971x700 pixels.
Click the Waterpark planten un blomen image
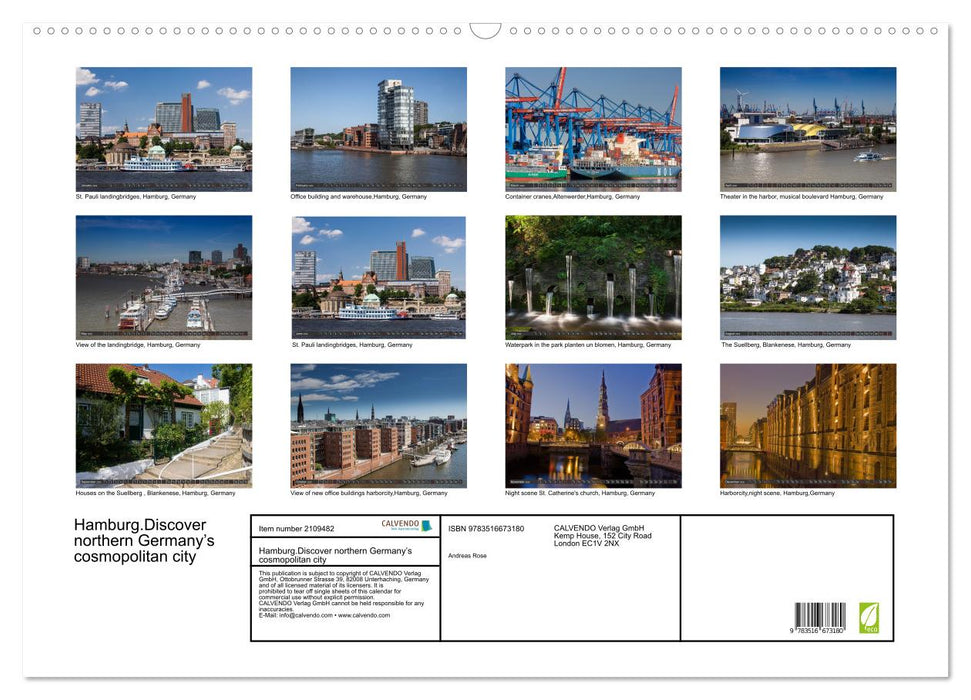click(x=592, y=277)
